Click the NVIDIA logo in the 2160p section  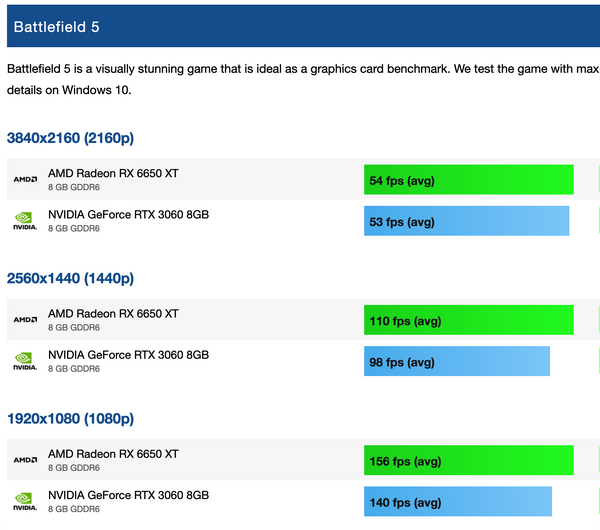tap(25, 221)
